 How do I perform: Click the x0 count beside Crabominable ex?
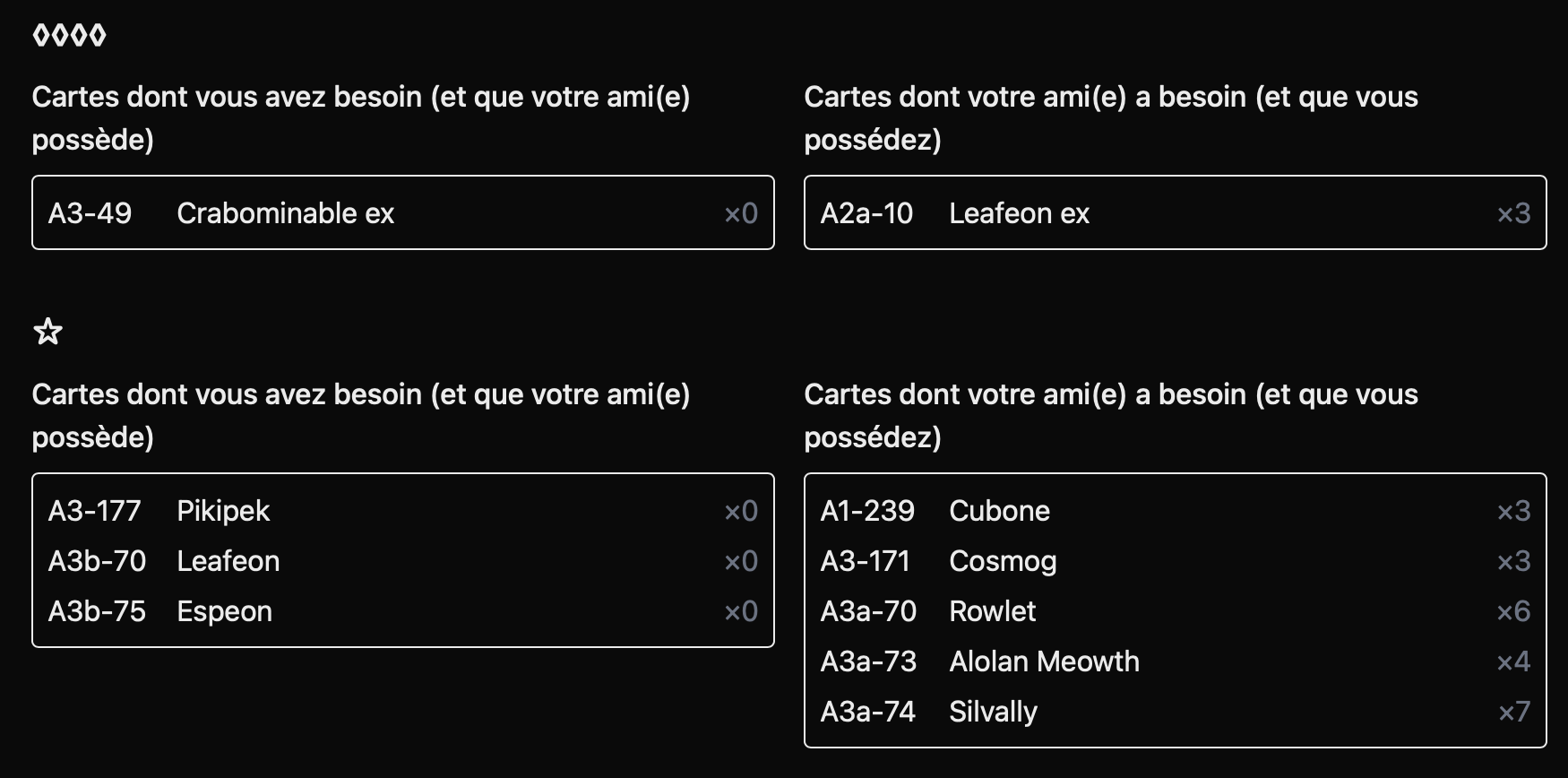tap(741, 213)
